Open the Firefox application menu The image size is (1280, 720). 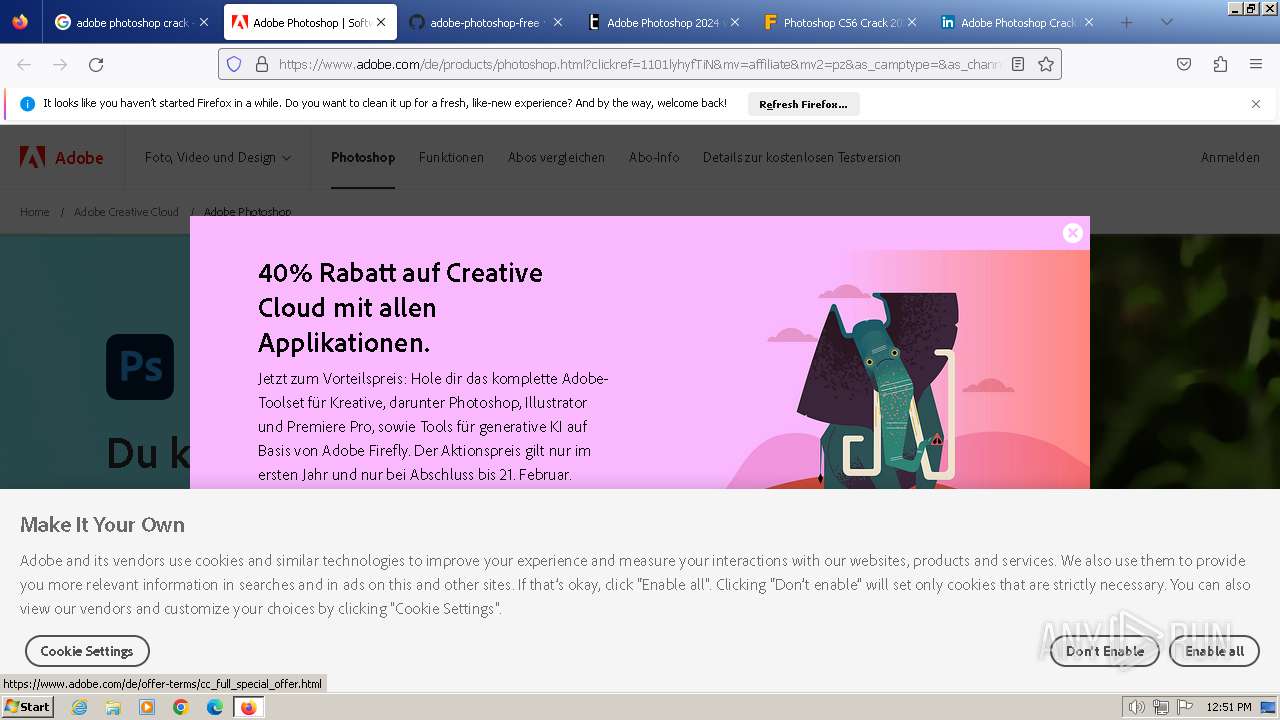click(1256, 64)
